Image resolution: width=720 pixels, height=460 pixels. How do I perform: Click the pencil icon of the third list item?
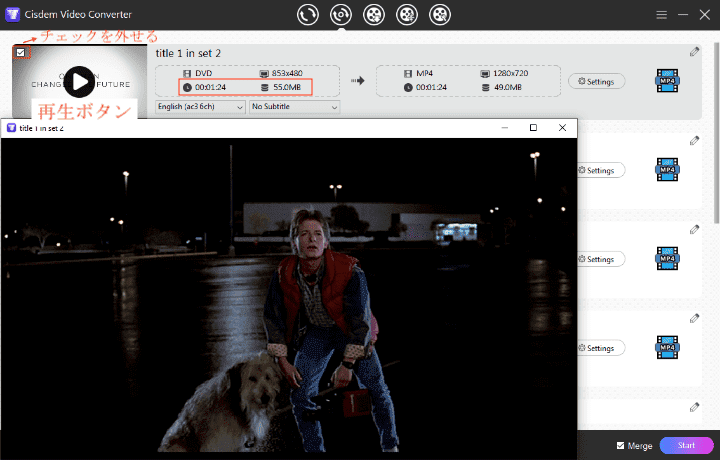click(694, 230)
